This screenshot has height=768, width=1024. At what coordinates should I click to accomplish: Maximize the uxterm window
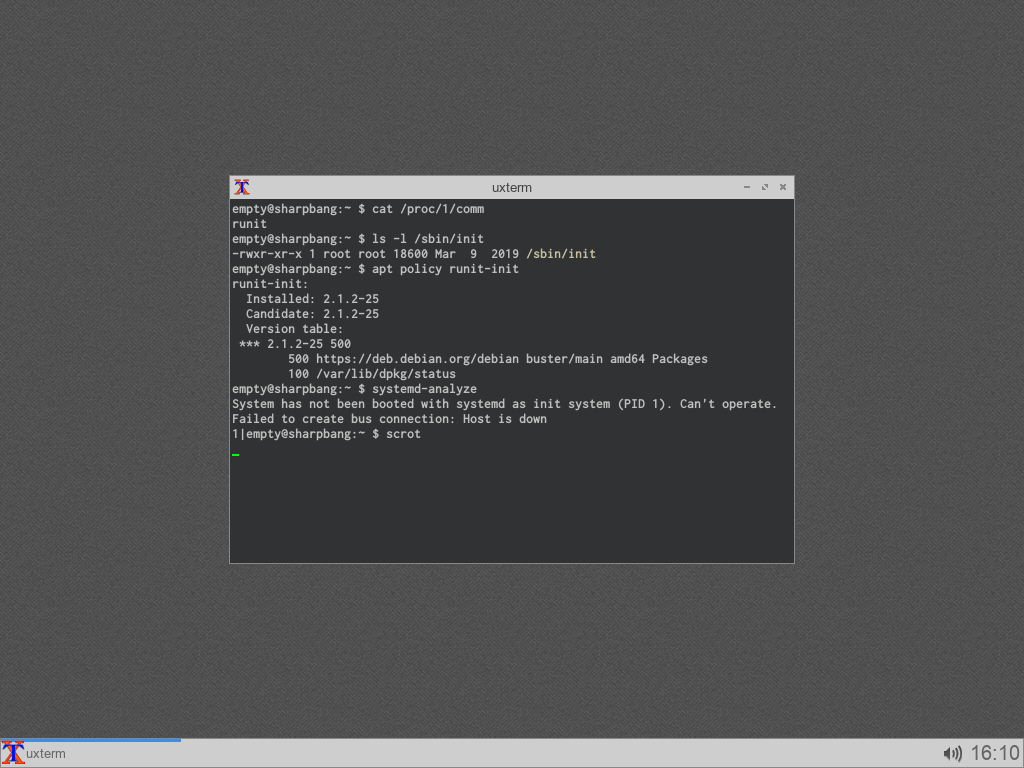(765, 187)
